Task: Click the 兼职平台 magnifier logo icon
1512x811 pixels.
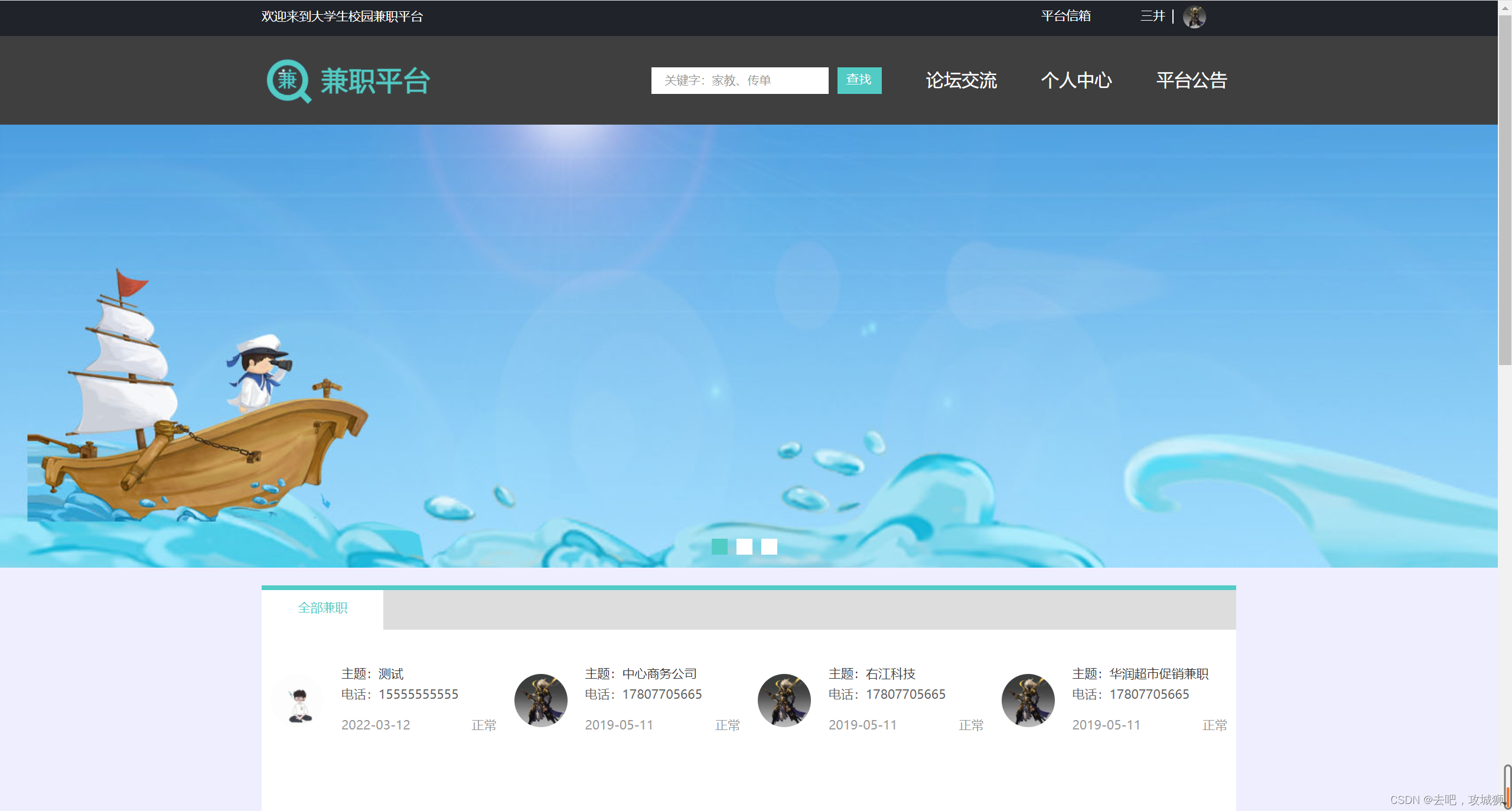Action: point(288,81)
